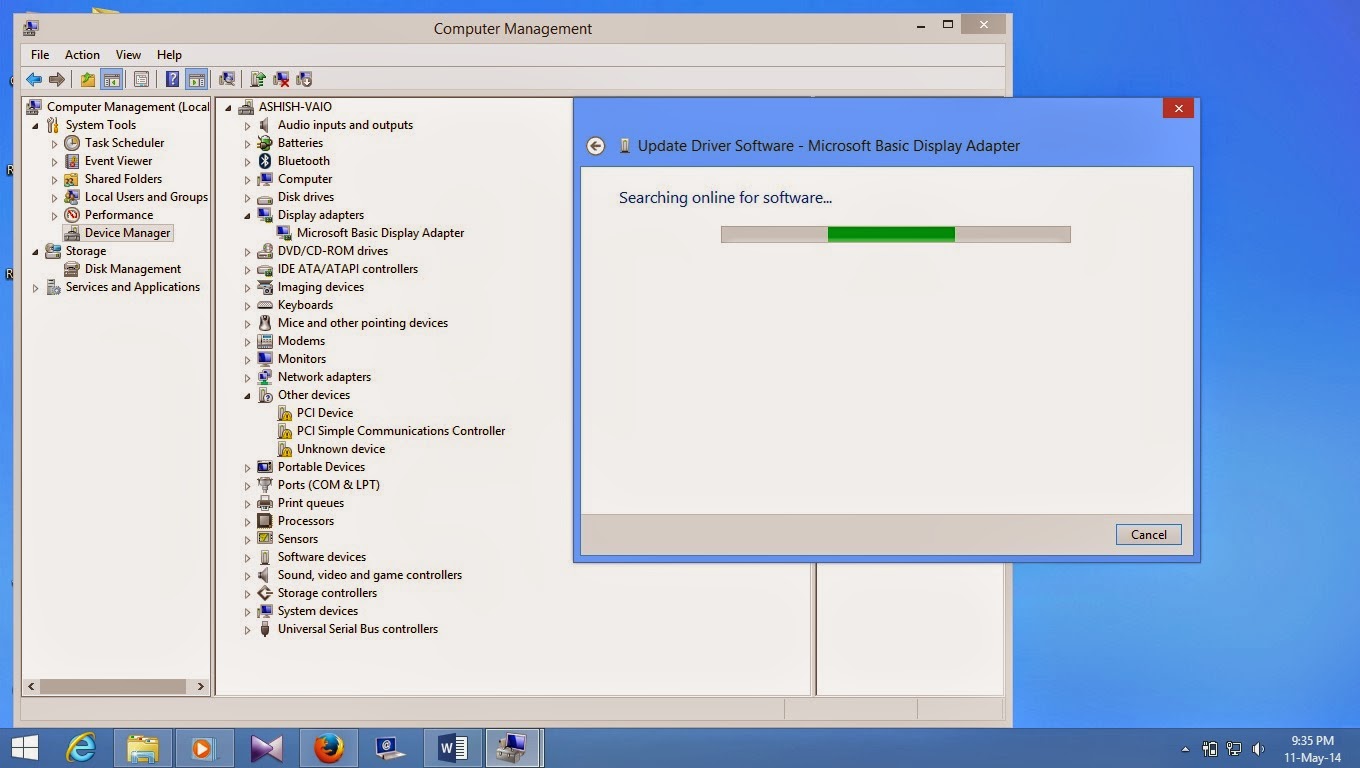This screenshot has width=1360, height=768.
Task: Expand the Task Scheduler node arrow
Action: pyautogui.click(x=55, y=143)
